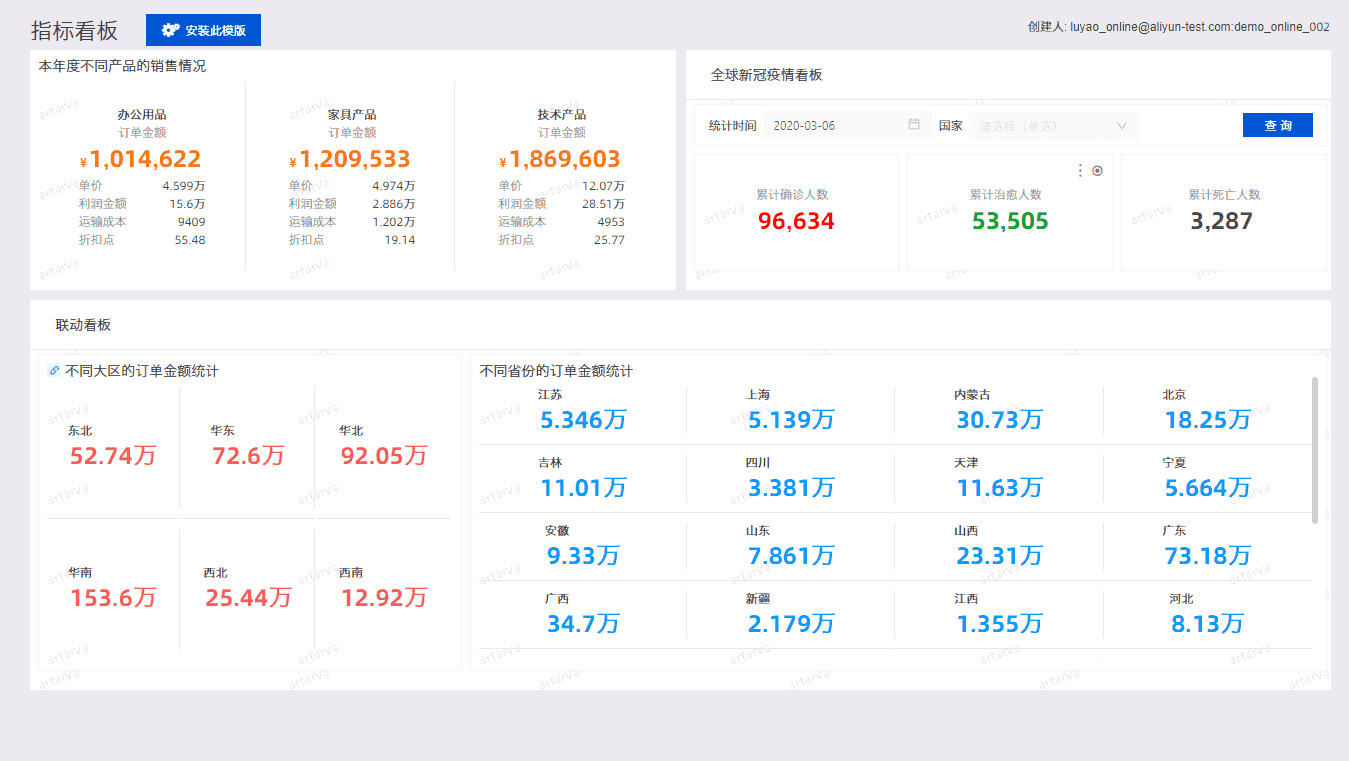Click the 内蒙古 value 30.73万

[x=999, y=420]
